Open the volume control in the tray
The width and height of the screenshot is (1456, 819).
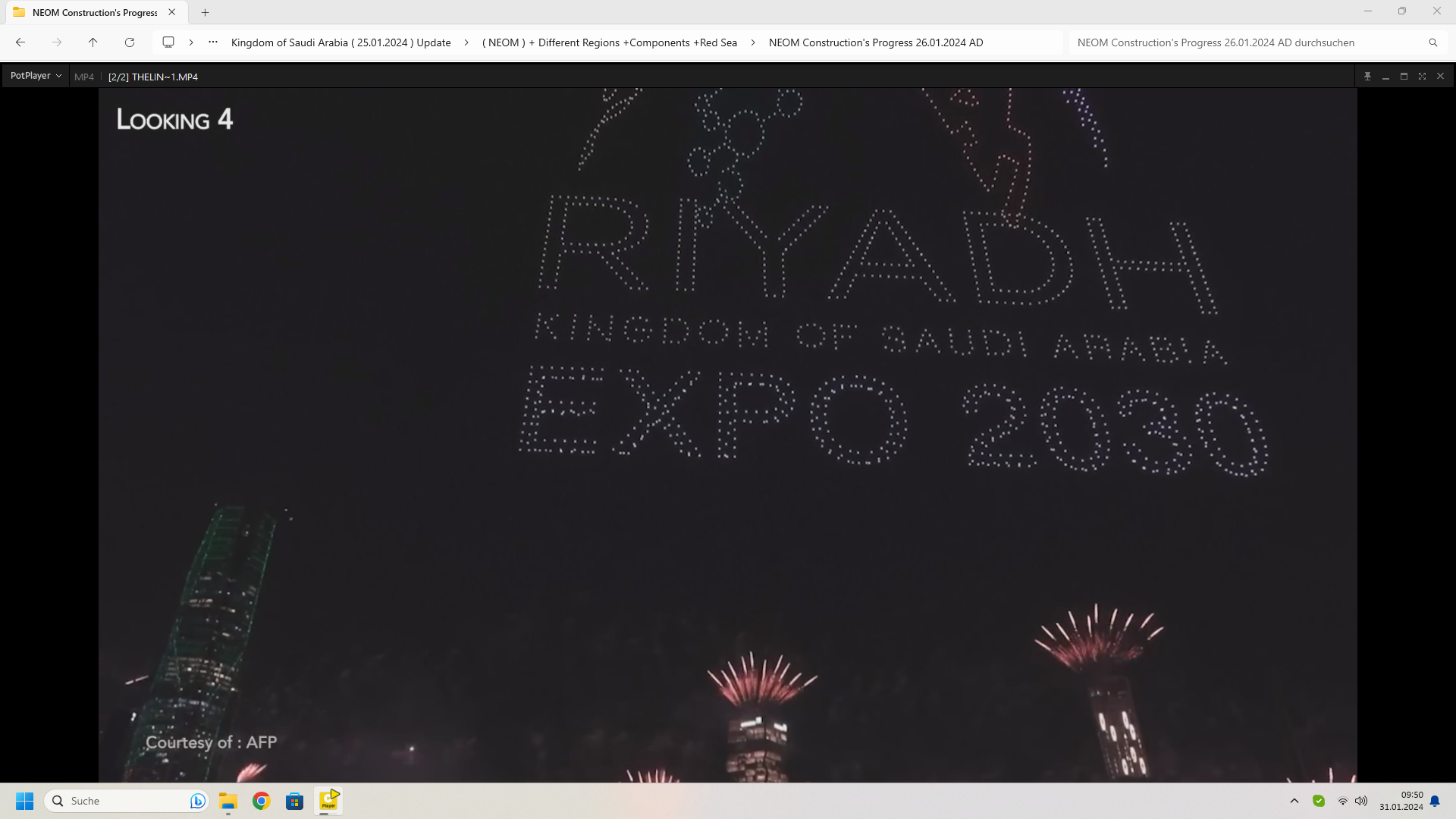1362,801
